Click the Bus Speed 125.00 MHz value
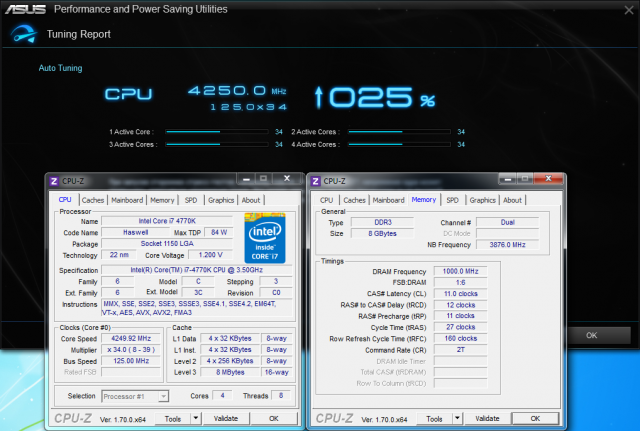 point(131,361)
